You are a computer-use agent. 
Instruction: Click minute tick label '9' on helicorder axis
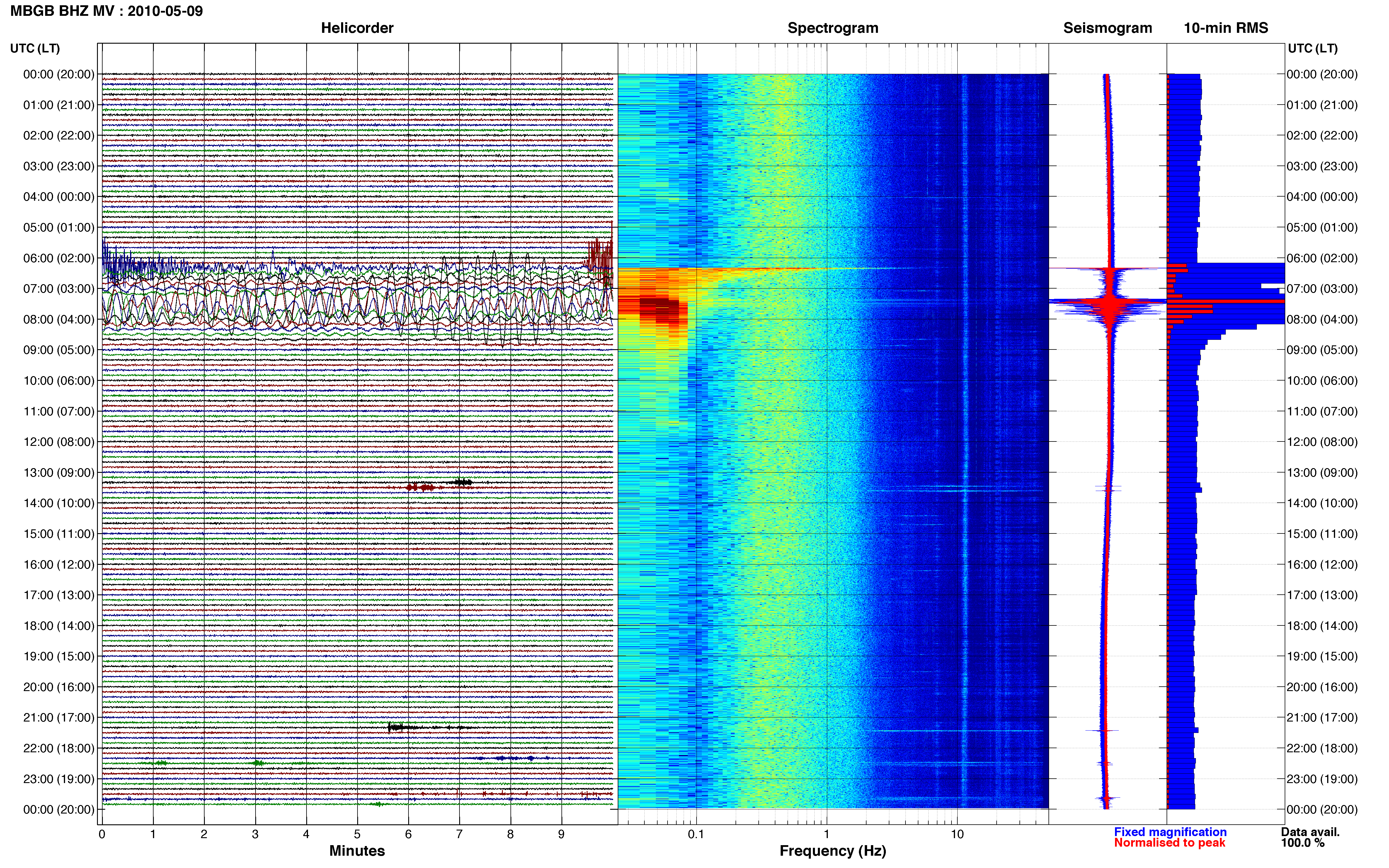click(x=561, y=834)
